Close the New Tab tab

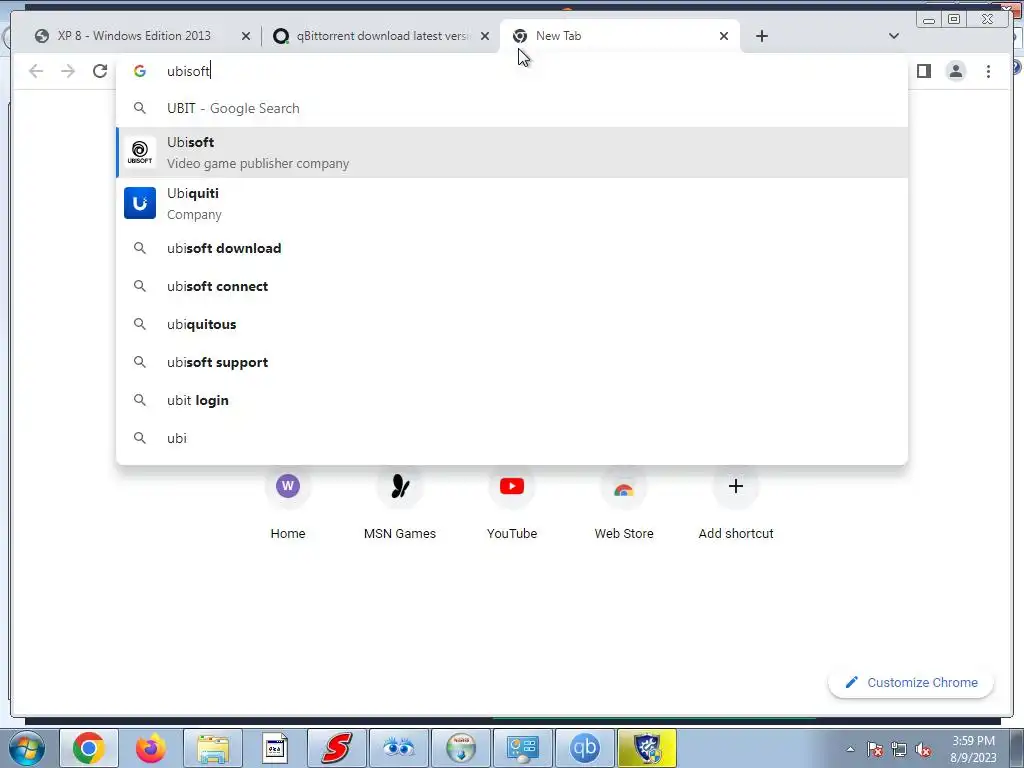pos(724,36)
